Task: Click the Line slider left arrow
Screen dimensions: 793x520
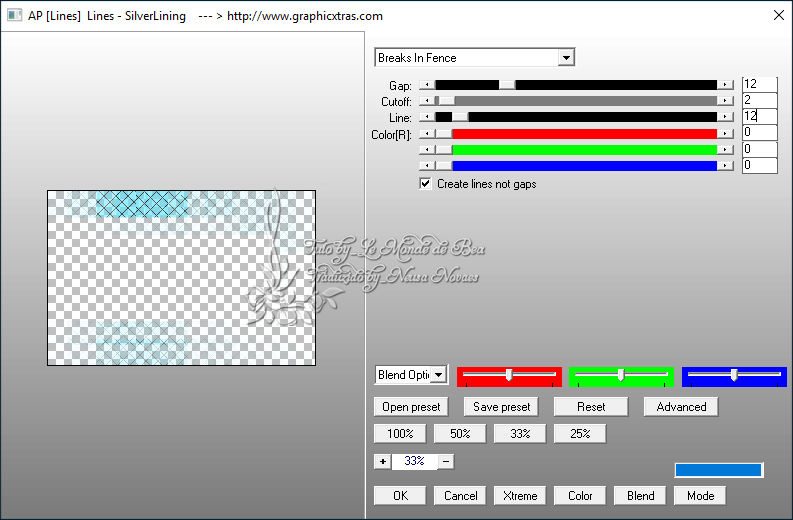Action: (x=427, y=117)
